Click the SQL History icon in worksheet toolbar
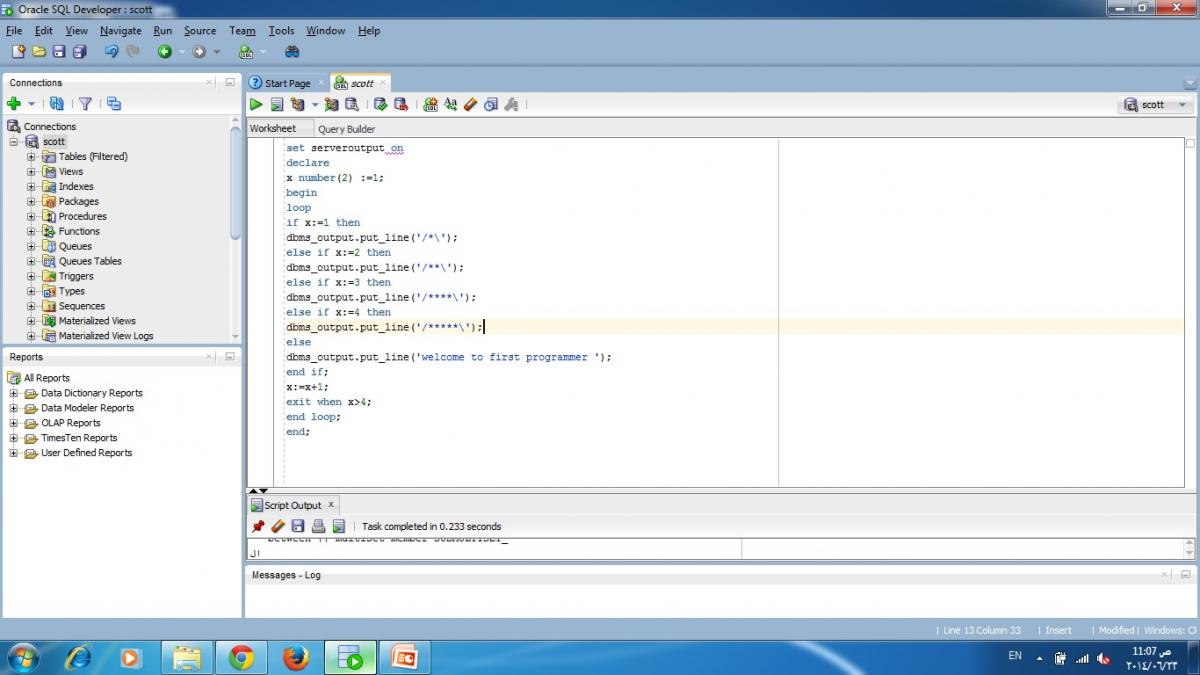 click(490, 104)
